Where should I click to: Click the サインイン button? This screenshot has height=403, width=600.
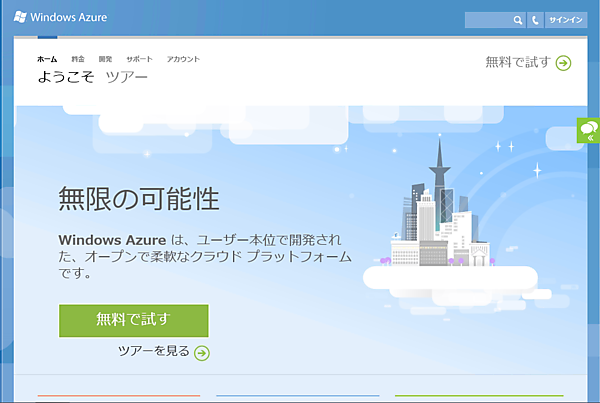(x=565, y=20)
